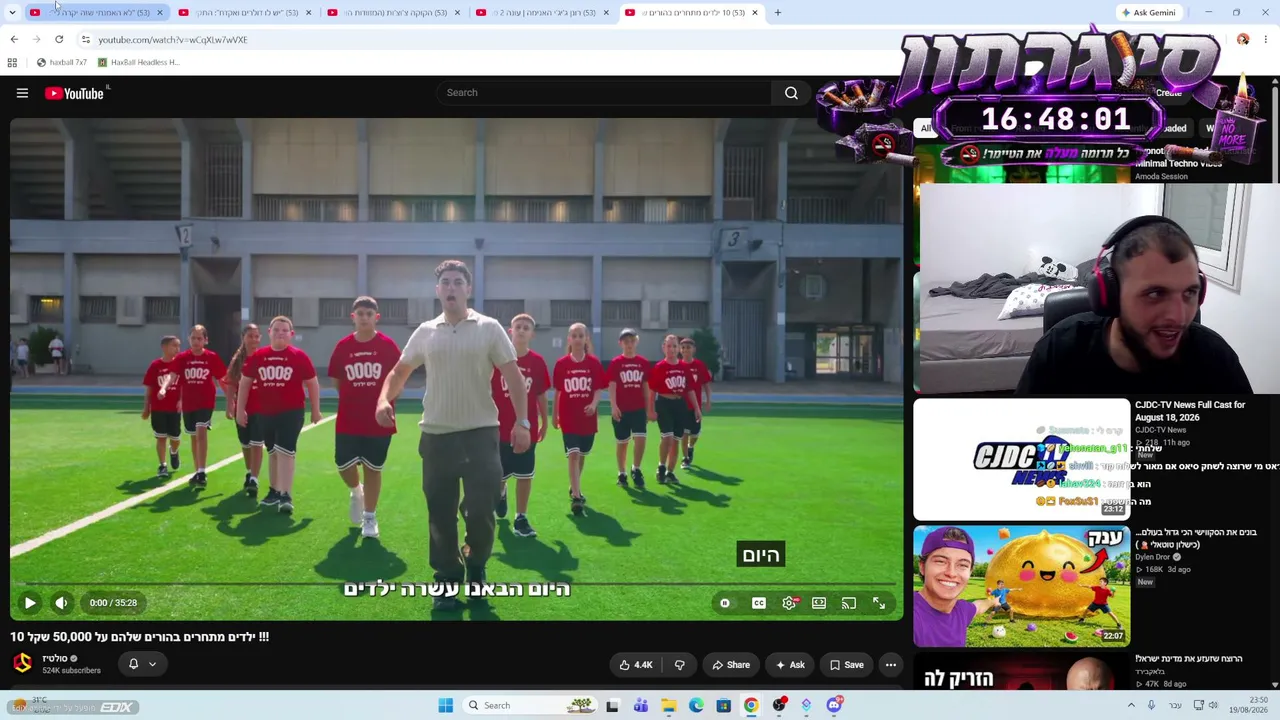Open Microsoft Teams from the taskbar
Viewport: 1280px width, 720px height.
(x=641, y=706)
